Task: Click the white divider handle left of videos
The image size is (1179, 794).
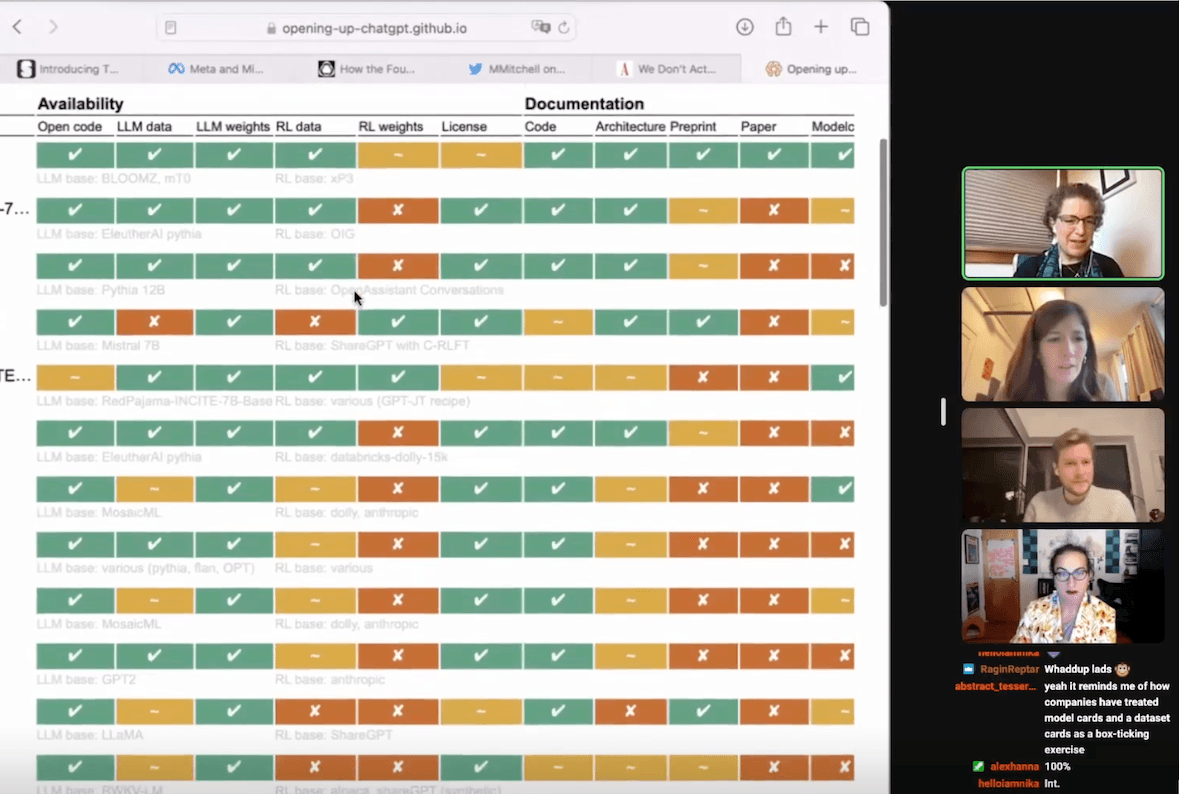Action: [x=943, y=411]
